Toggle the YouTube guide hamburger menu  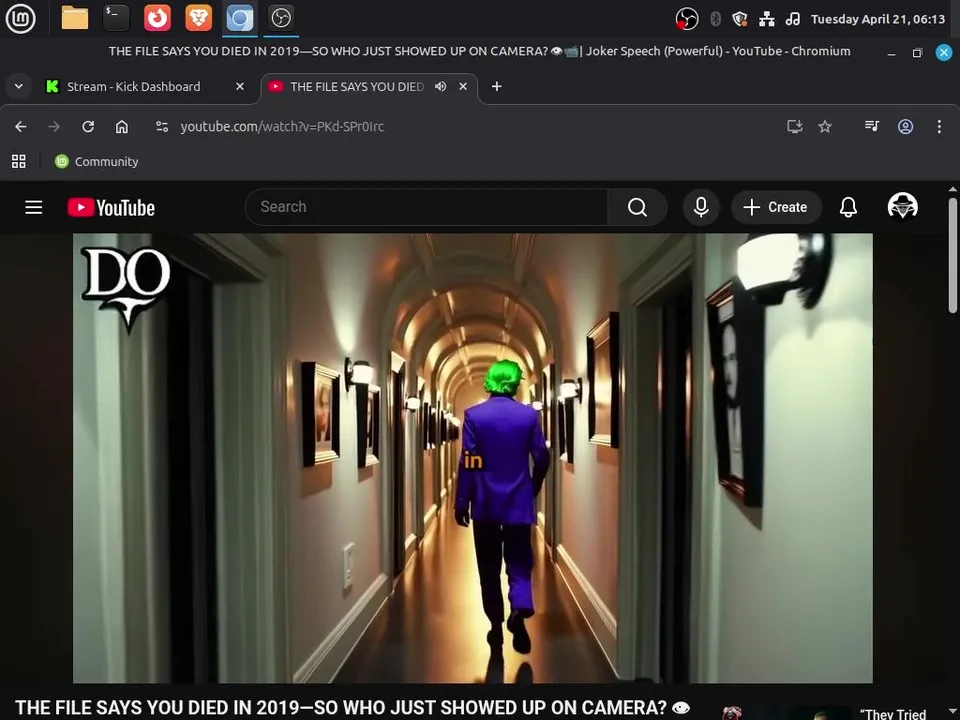pos(34,207)
